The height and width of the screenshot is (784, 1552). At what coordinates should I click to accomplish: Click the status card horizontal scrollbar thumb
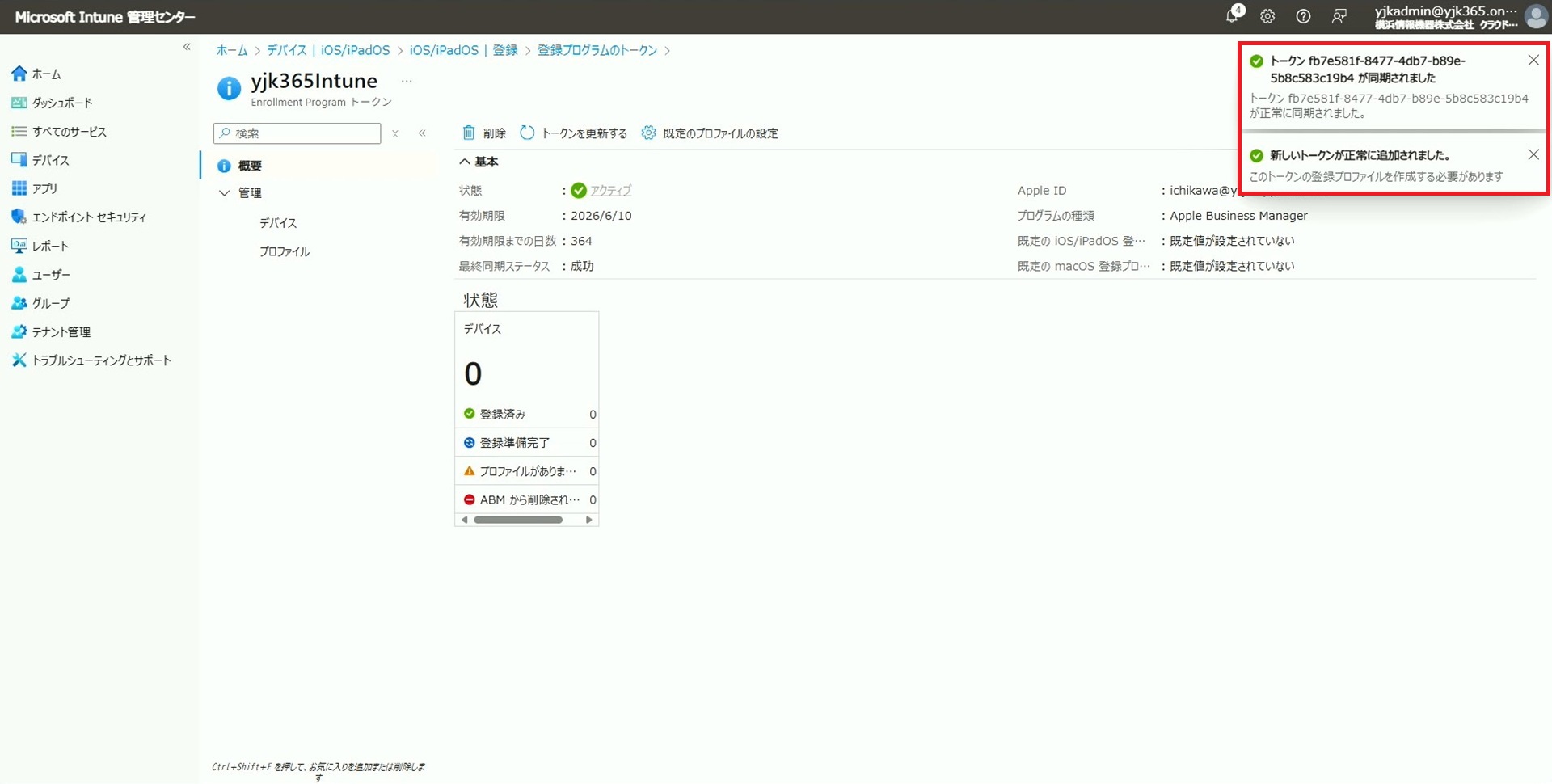pyautogui.click(x=518, y=520)
